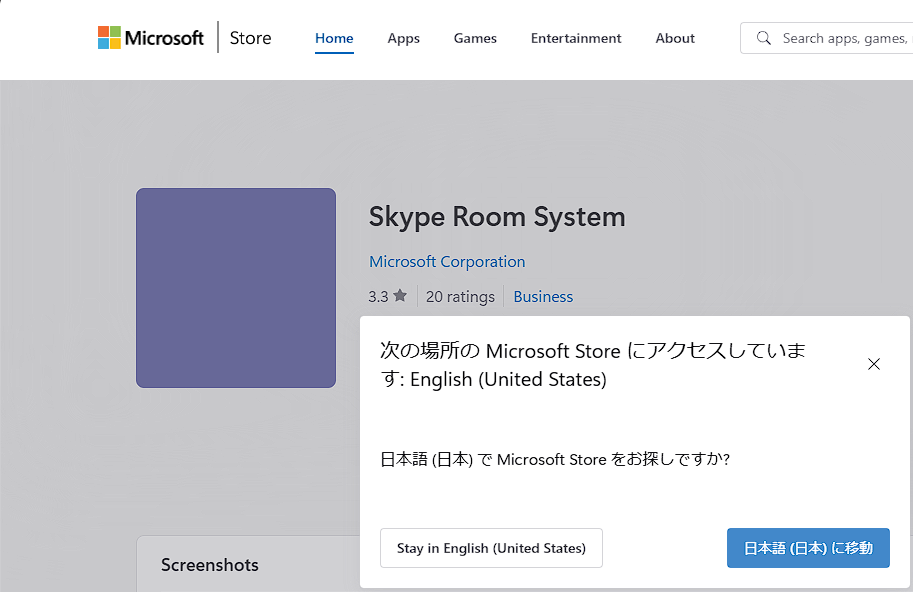Open the Microsoft Corporation publisher link

pyautogui.click(x=447, y=262)
